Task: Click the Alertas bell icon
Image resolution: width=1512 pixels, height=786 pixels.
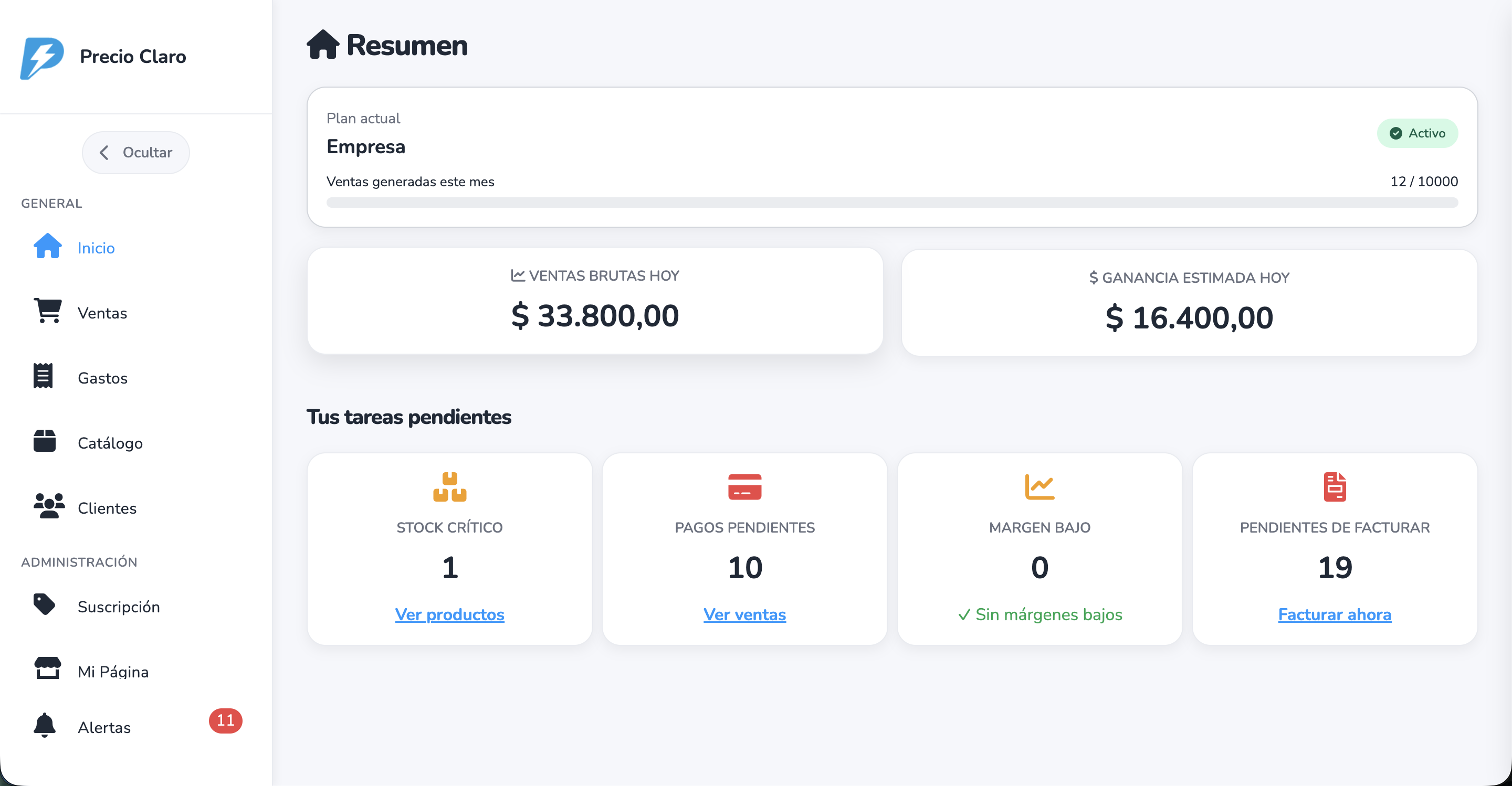Action: (x=45, y=726)
